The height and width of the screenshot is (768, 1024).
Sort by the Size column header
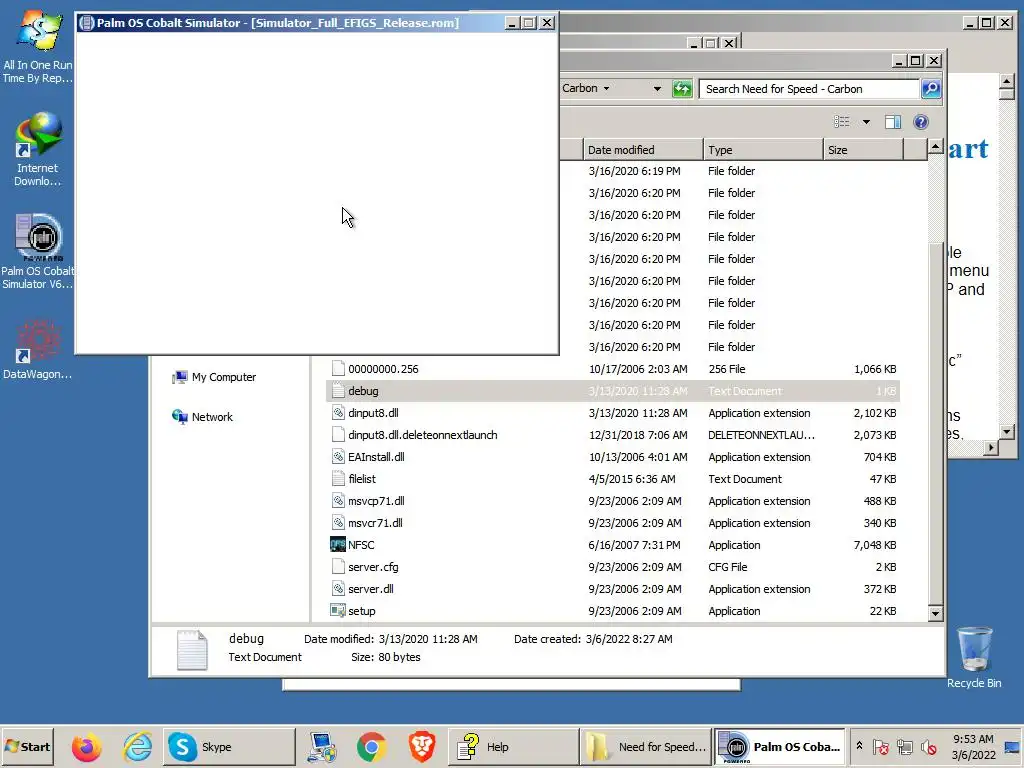(x=863, y=150)
